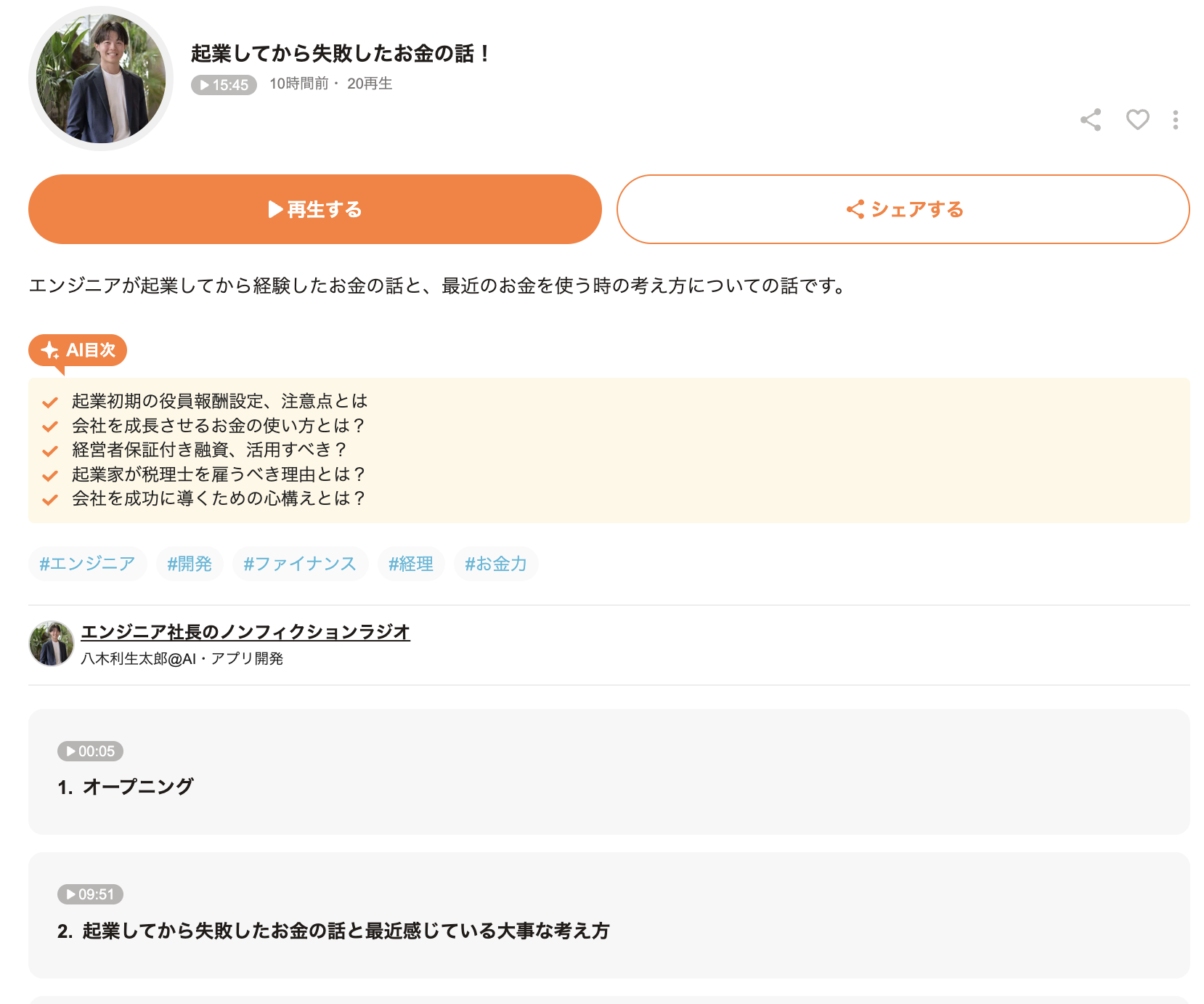Select chapter 2 about failed money stories
Image resolution: width=1204 pixels, height=1004 pixels.
(346, 931)
